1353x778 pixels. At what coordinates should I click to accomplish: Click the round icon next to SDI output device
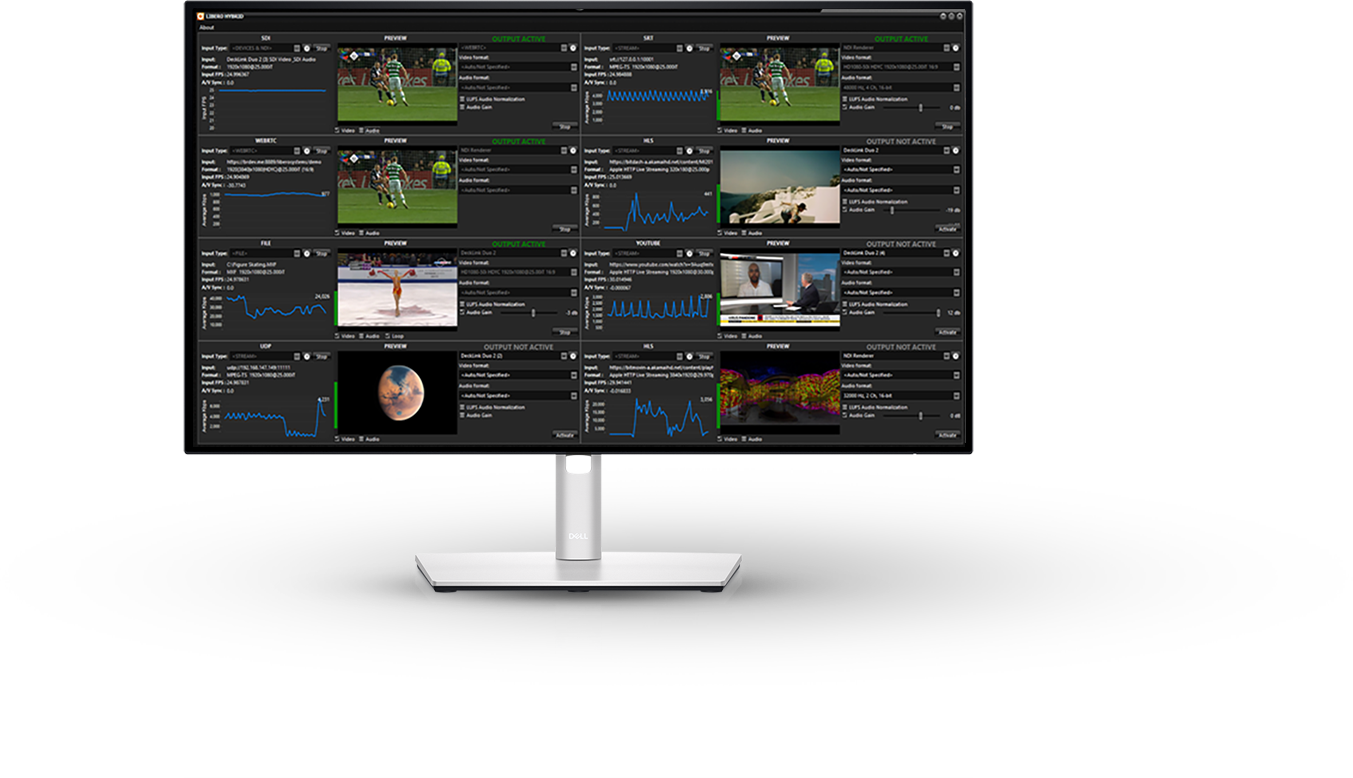(573, 48)
